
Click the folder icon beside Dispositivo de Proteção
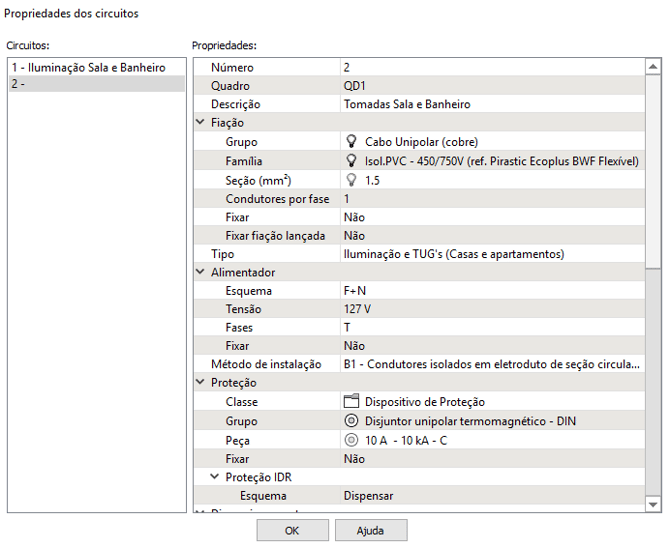pyautogui.click(x=351, y=402)
